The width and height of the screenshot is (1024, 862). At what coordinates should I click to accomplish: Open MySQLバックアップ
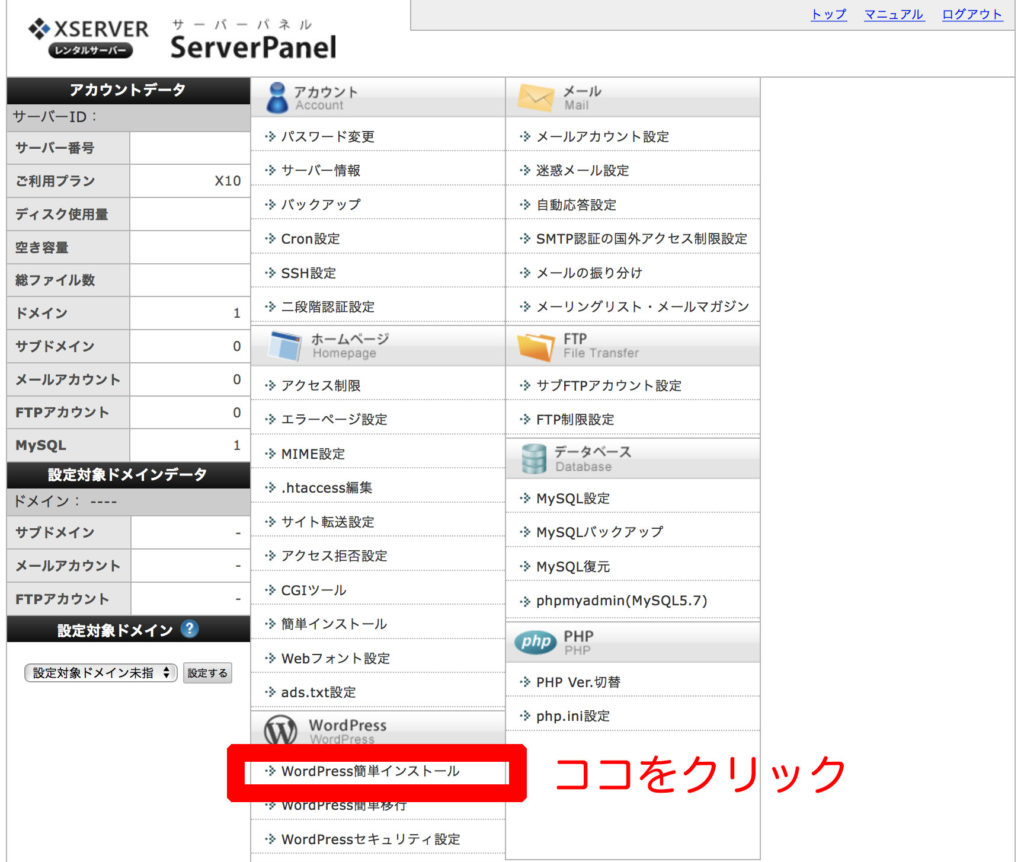(x=600, y=533)
